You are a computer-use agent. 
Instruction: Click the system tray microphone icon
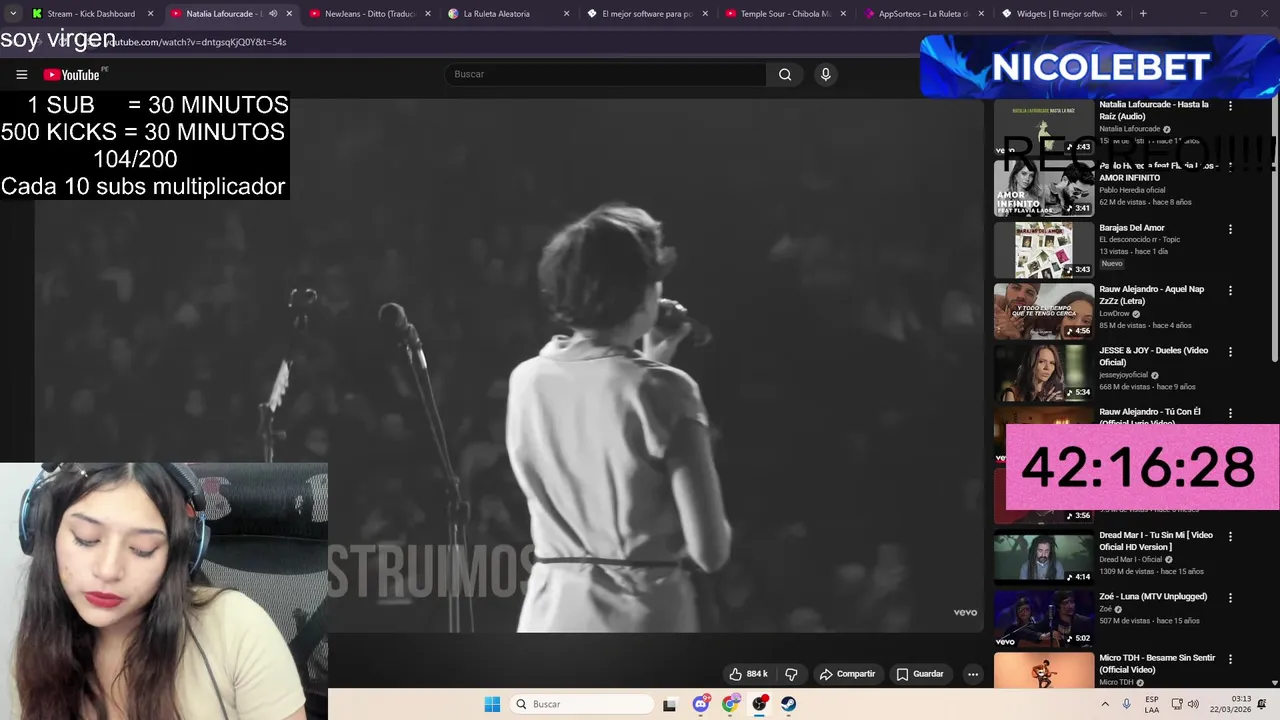[1127, 704]
